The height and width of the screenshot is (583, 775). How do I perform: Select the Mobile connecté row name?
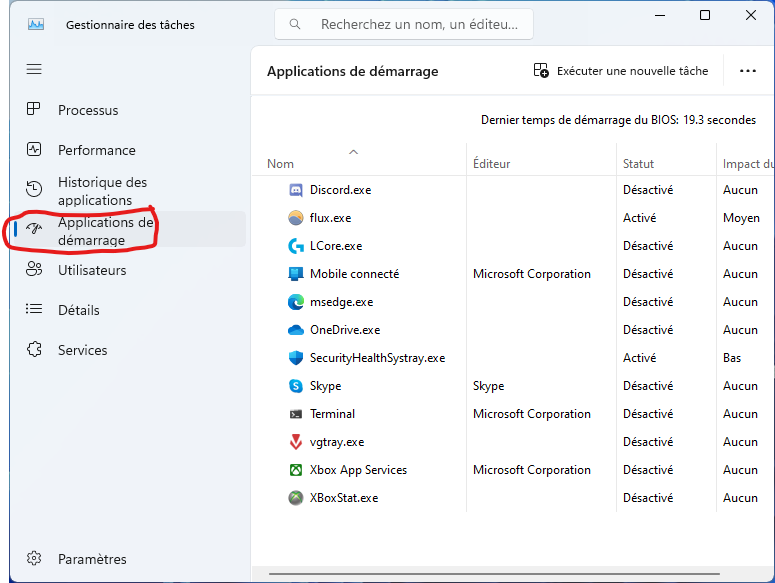pos(354,274)
